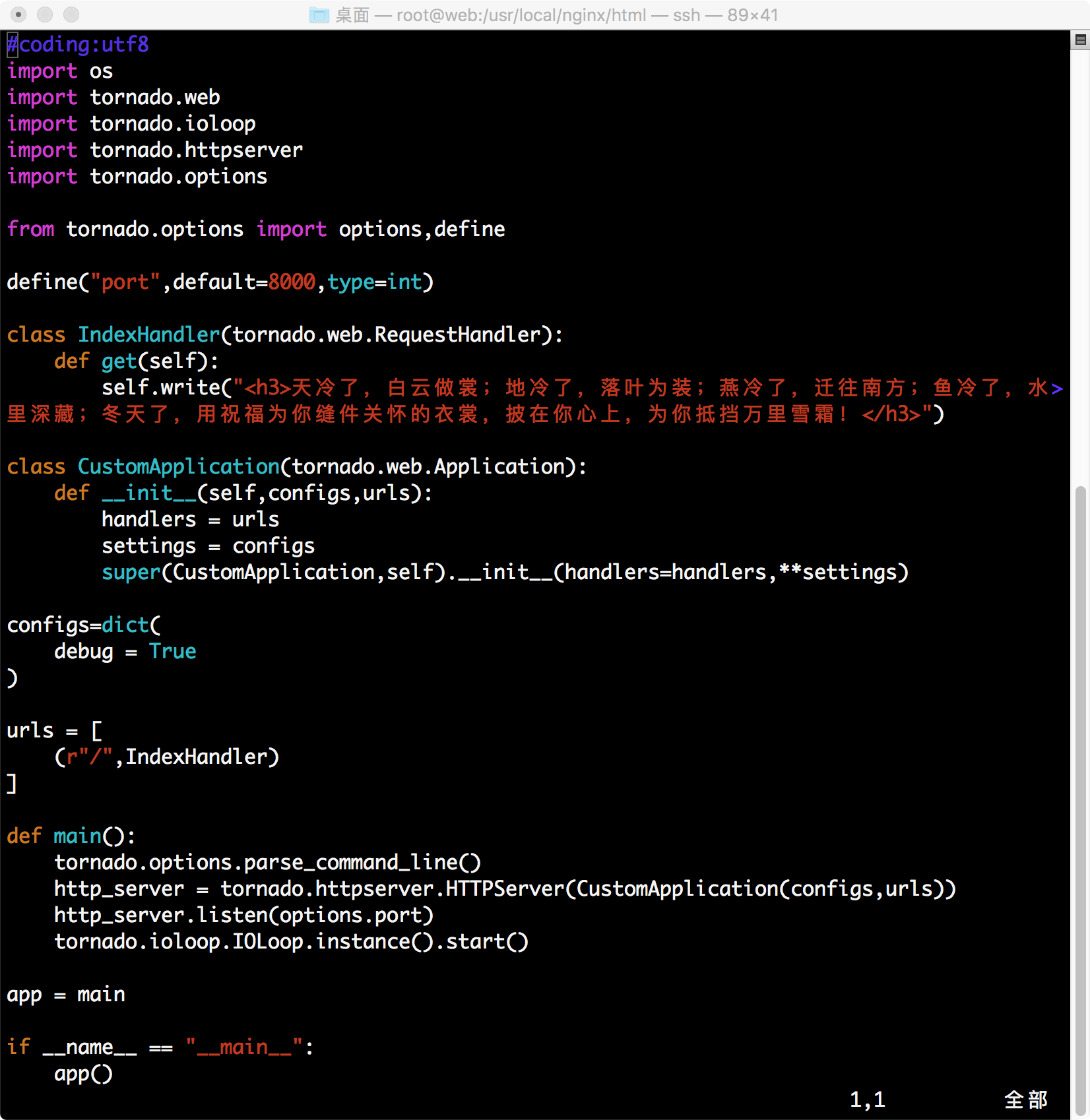Viewport: 1090px width, 1120px height.
Task: Close the ssh terminal window
Action: click(18, 15)
